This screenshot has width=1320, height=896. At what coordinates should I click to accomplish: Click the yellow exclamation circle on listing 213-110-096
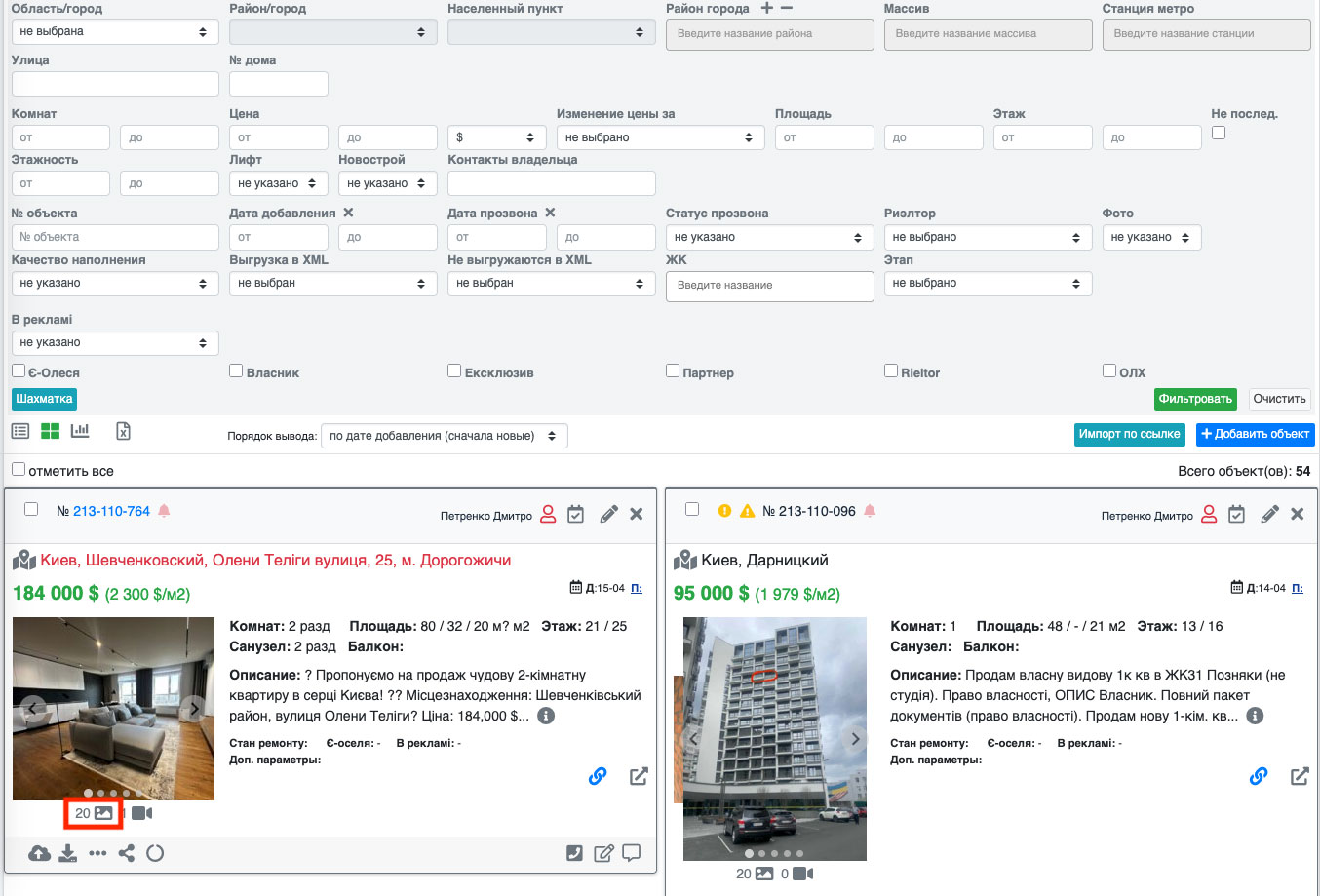tap(724, 511)
